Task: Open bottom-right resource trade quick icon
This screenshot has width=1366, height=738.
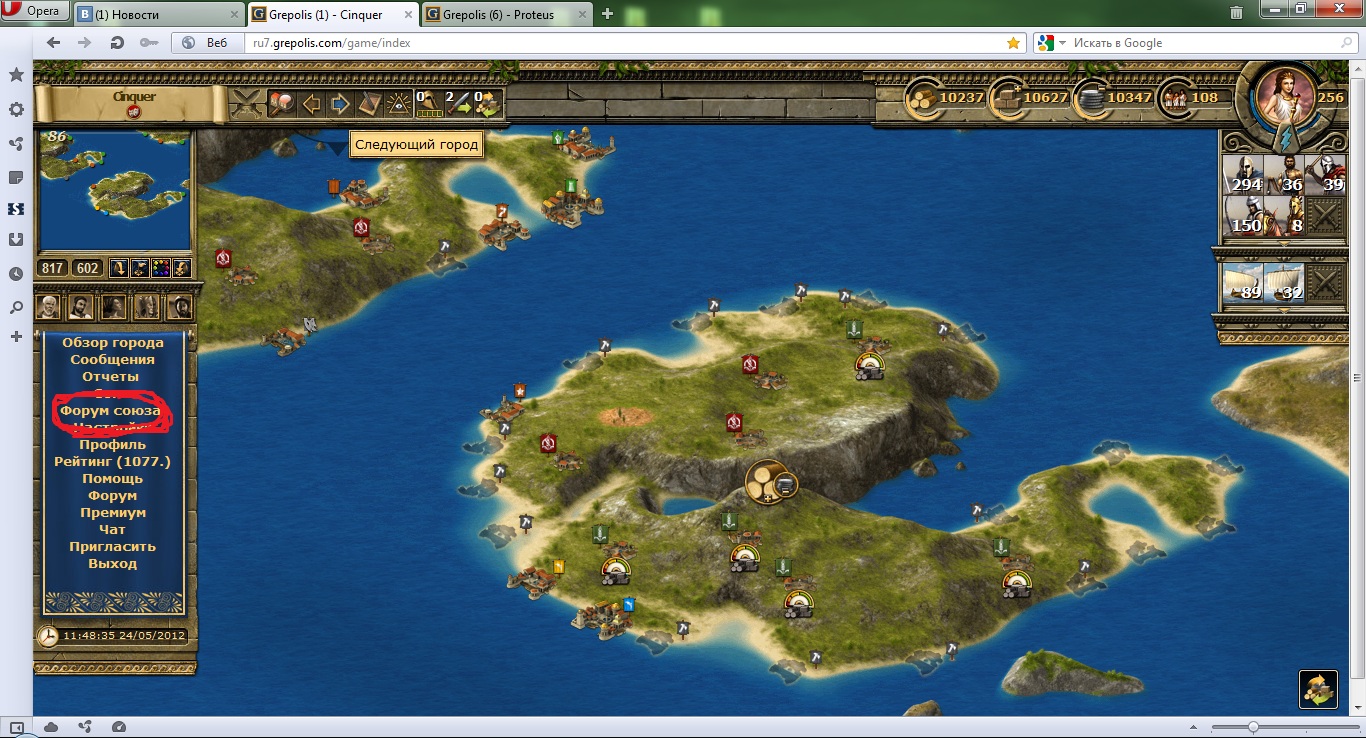Action: click(1318, 689)
